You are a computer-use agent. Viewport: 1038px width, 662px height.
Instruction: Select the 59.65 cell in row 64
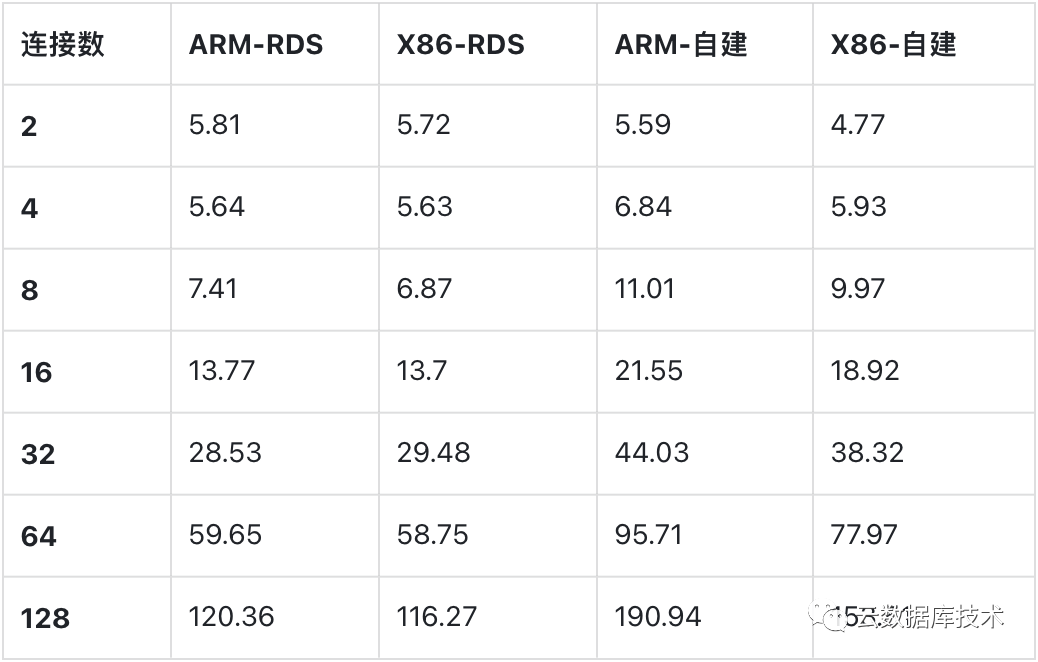(x=225, y=535)
